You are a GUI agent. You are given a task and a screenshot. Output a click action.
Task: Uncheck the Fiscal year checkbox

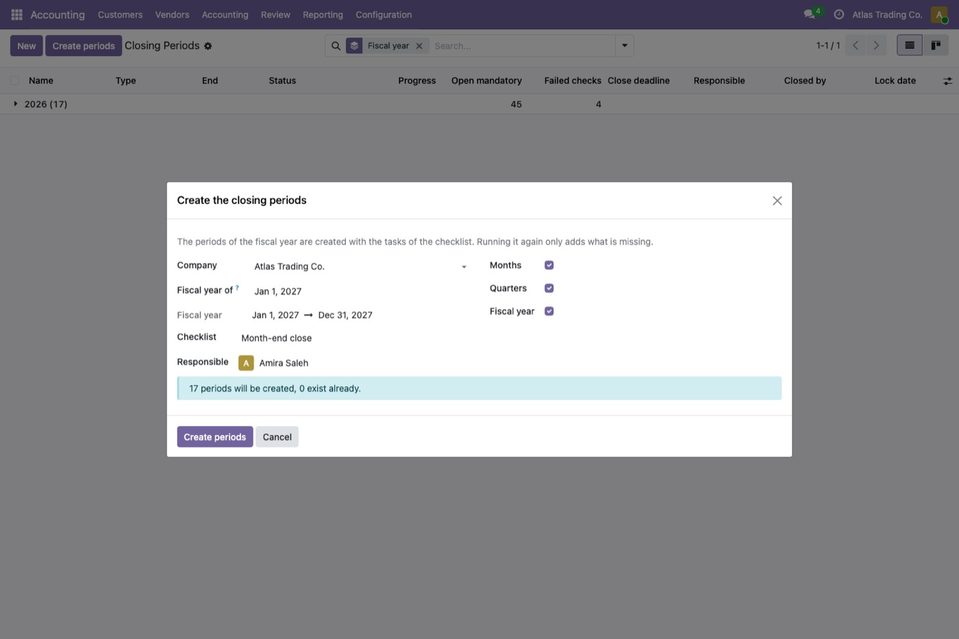tap(549, 311)
